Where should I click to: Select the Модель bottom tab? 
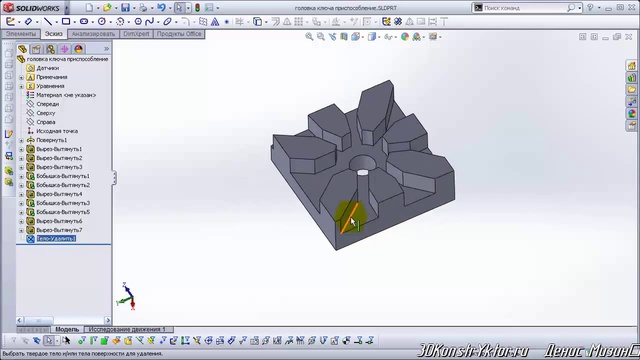point(67,329)
